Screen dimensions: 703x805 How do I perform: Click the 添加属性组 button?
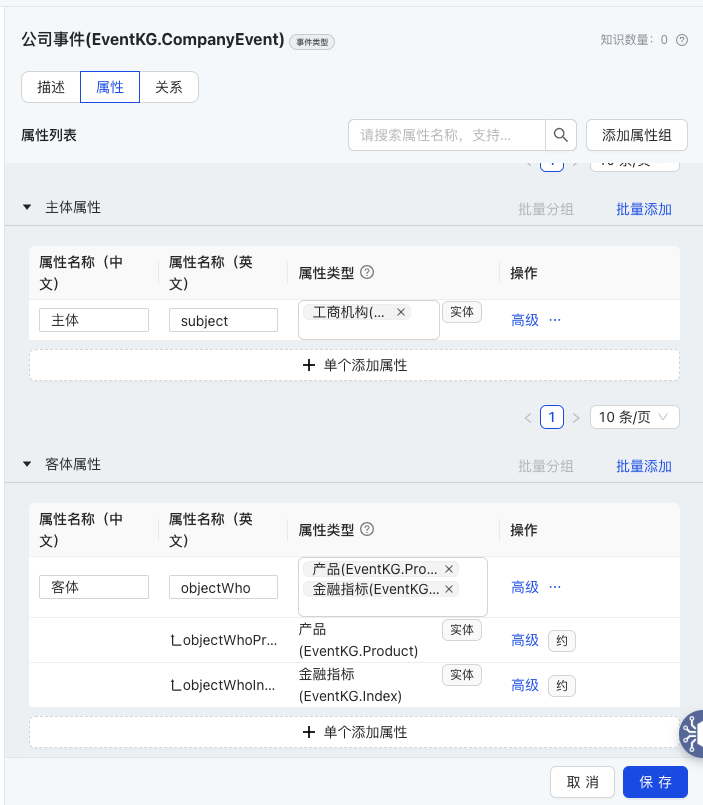636,135
